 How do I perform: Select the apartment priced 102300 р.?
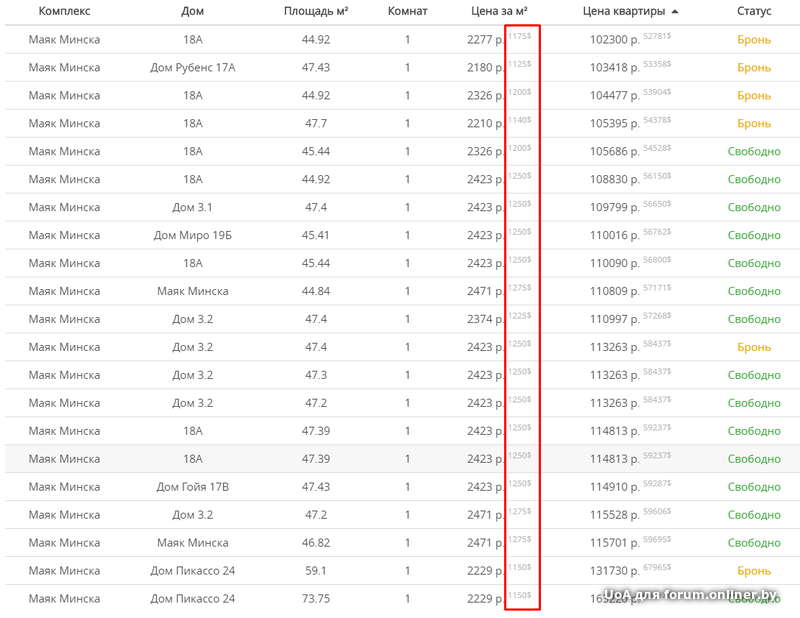(615, 40)
